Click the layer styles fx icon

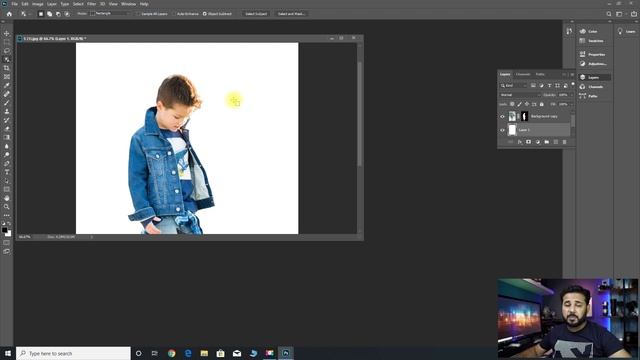[520, 142]
